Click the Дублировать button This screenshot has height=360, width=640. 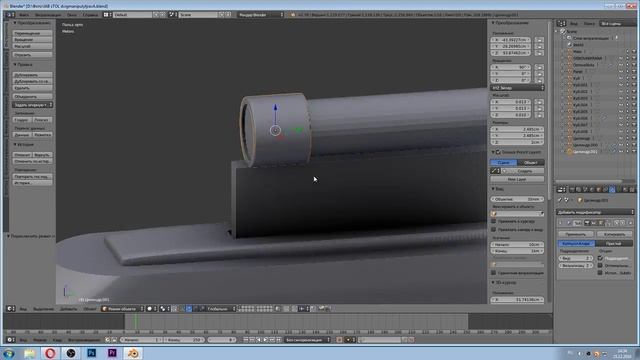pyautogui.click(x=32, y=75)
